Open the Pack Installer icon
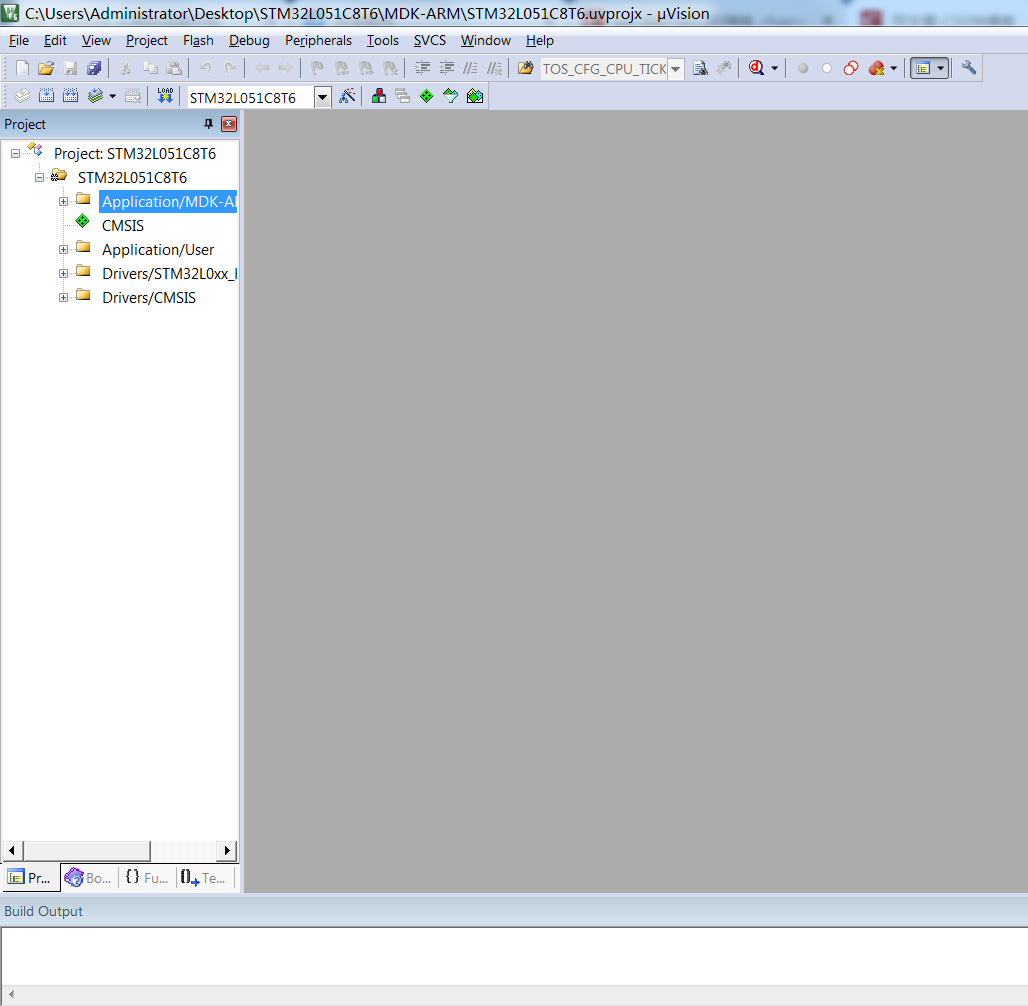This screenshot has width=1028, height=1006. [x=475, y=96]
